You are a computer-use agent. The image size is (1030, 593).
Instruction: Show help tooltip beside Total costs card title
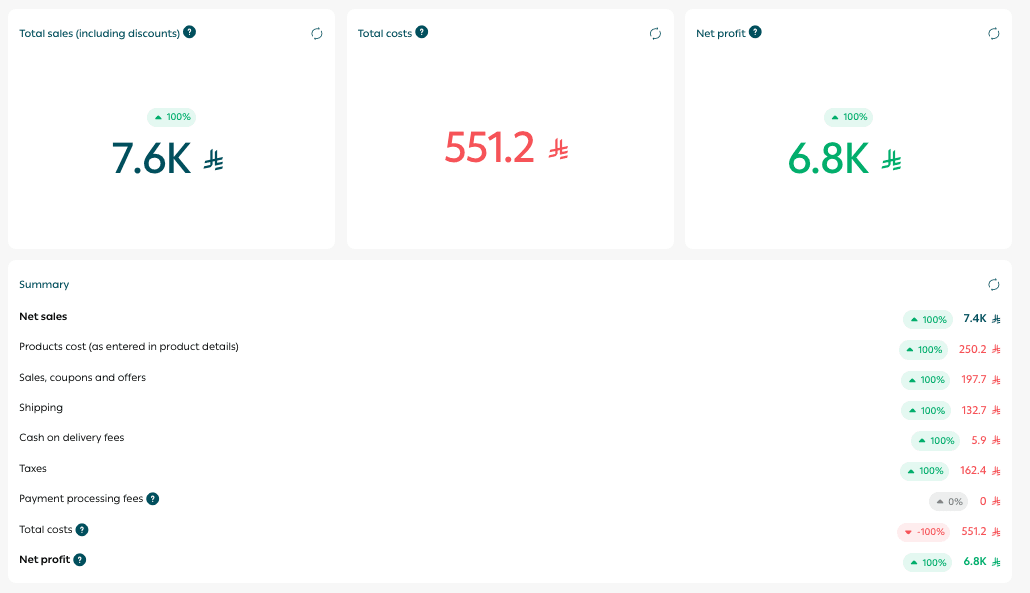coord(422,32)
